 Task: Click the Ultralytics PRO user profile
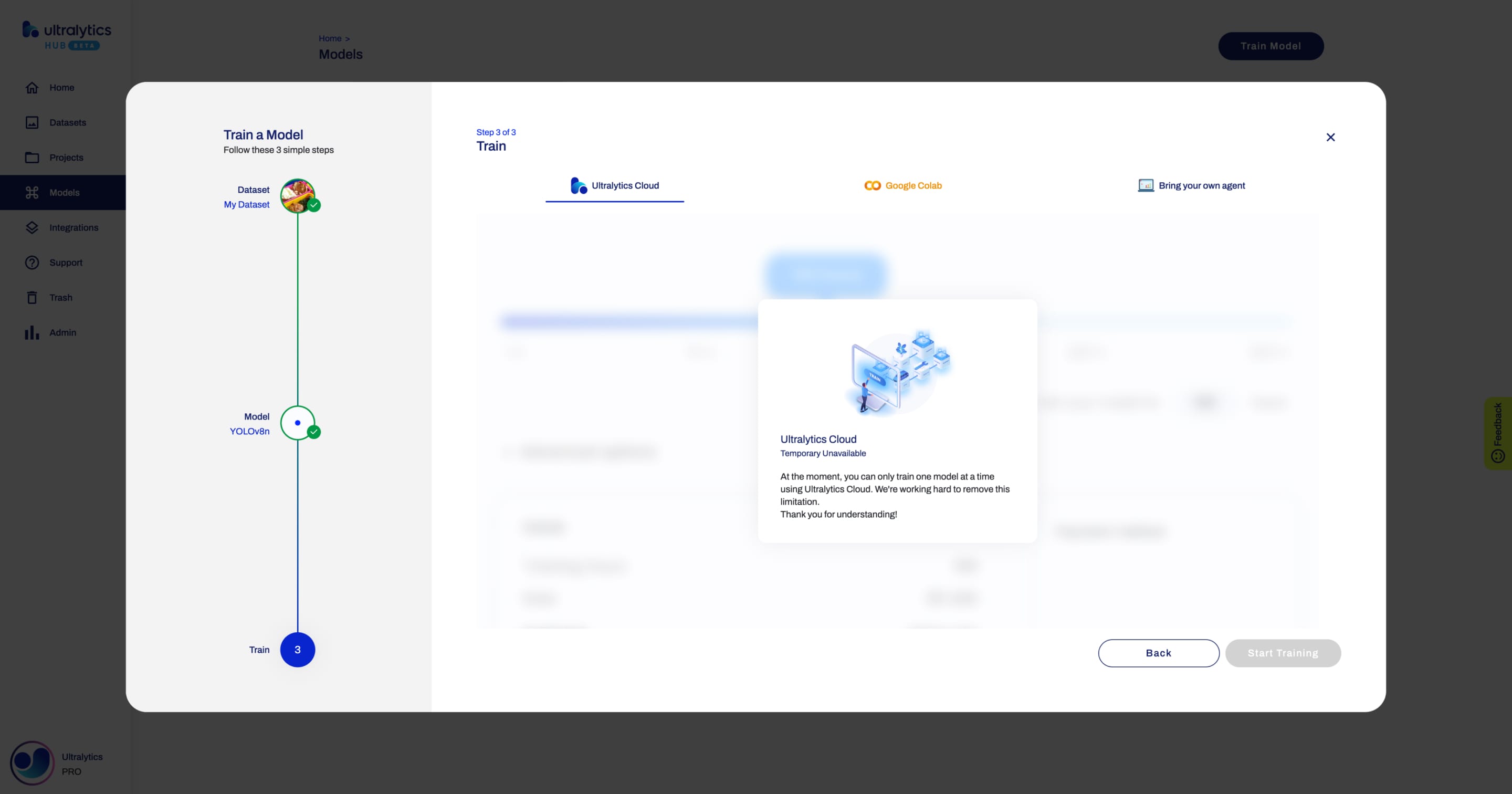[x=60, y=763]
